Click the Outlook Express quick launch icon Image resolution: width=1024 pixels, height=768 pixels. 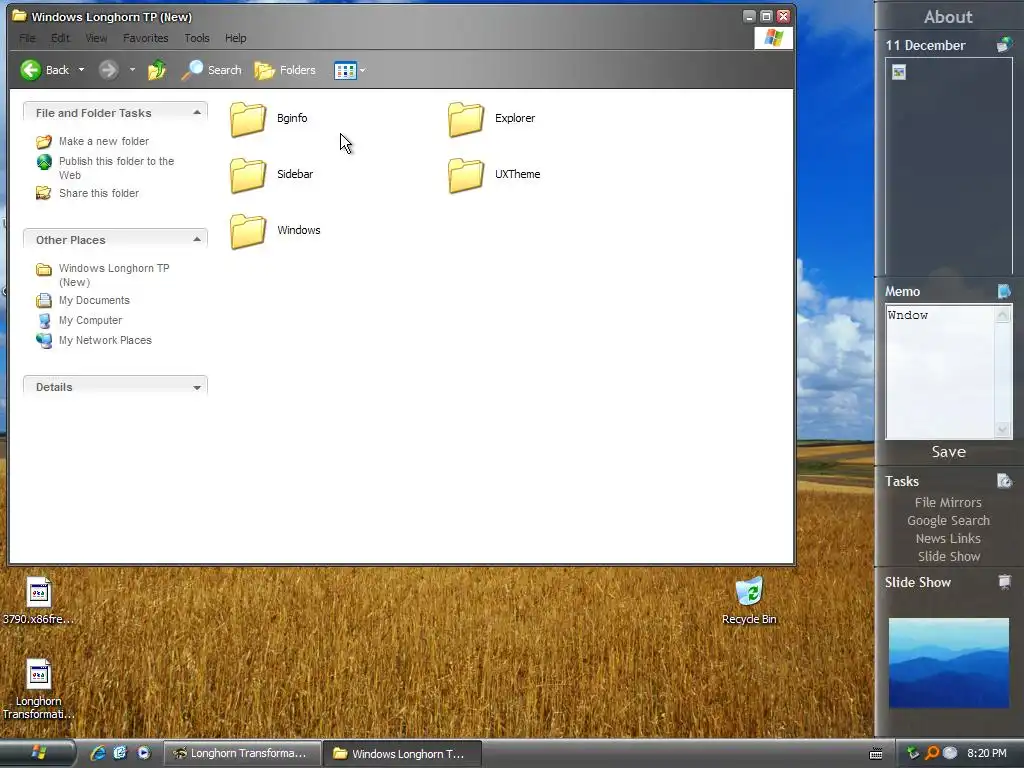[x=120, y=753]
